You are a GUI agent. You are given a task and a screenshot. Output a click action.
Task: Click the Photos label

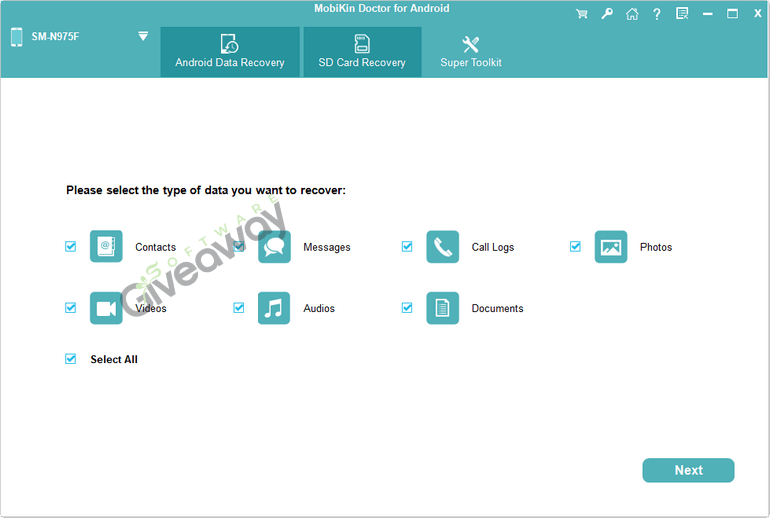coord(656,247)
